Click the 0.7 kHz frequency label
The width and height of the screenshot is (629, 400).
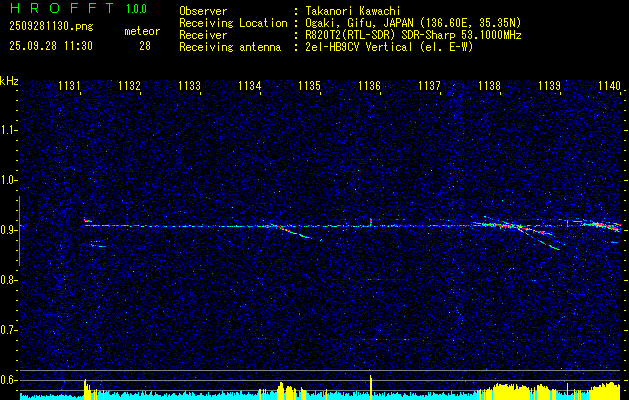click(9, 330)
